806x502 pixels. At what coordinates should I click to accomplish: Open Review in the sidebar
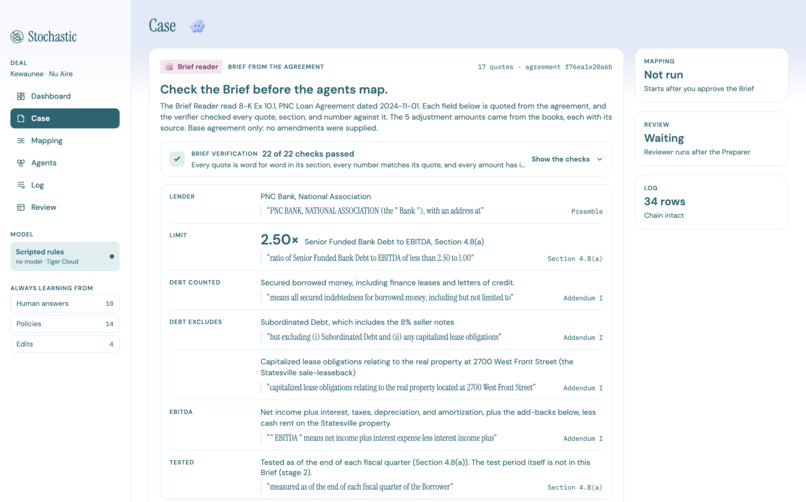[x=65, y=208]
